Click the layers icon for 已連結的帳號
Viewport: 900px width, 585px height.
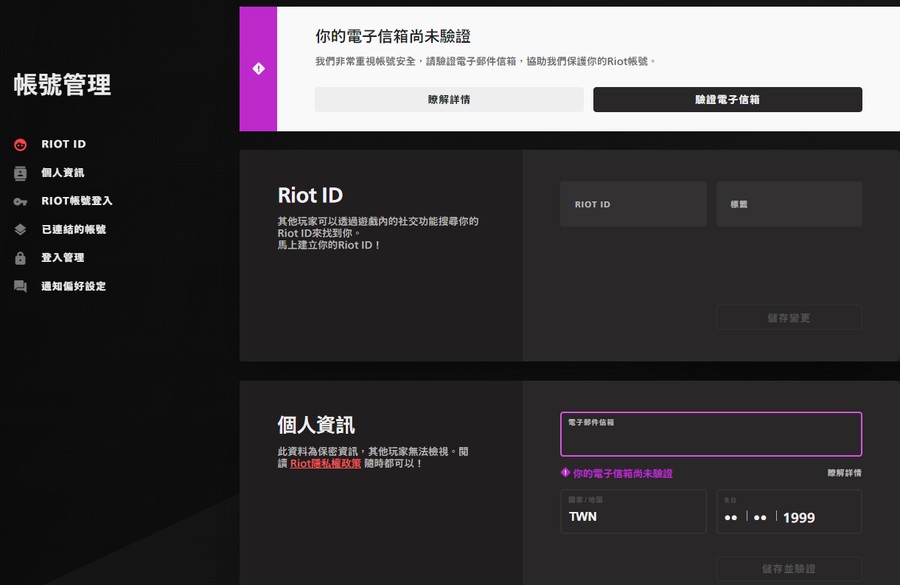20,230
